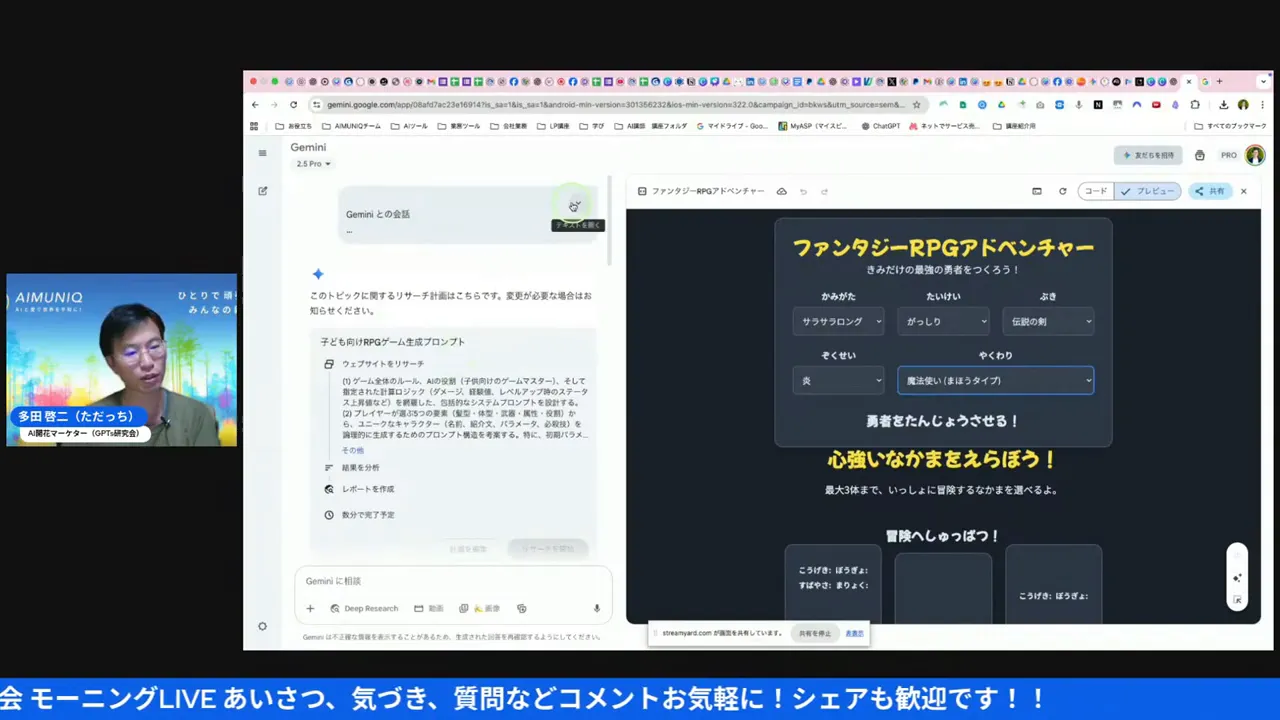The width and height of the screenshot is (1280, 720).
Task: Close the canvas panel with X
Action: [x=1244, y=191]
